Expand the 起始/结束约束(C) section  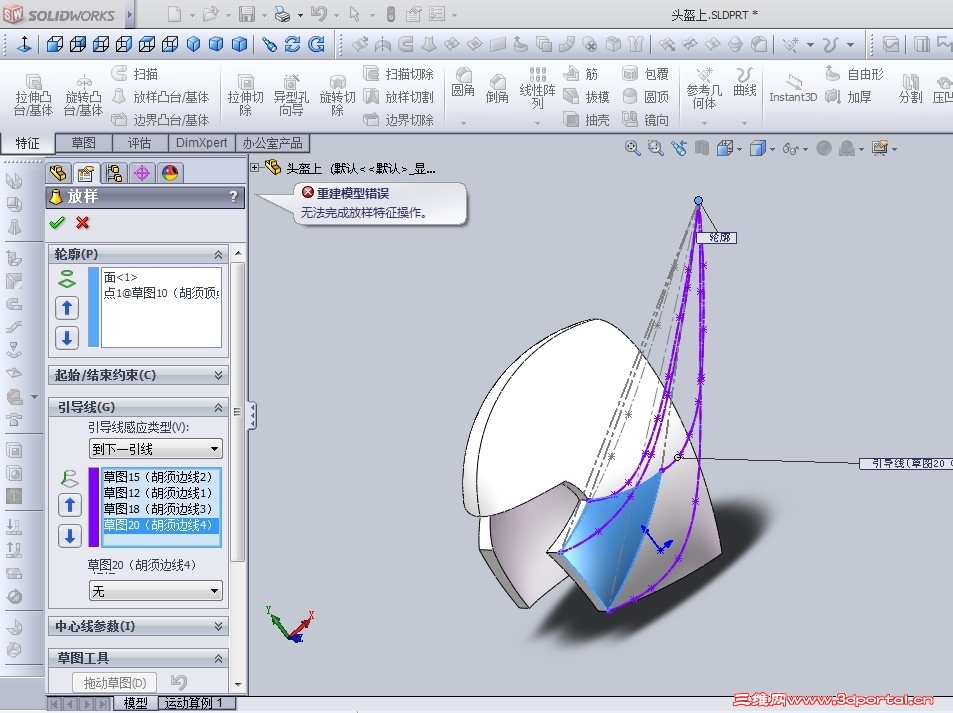coord(218,375)
